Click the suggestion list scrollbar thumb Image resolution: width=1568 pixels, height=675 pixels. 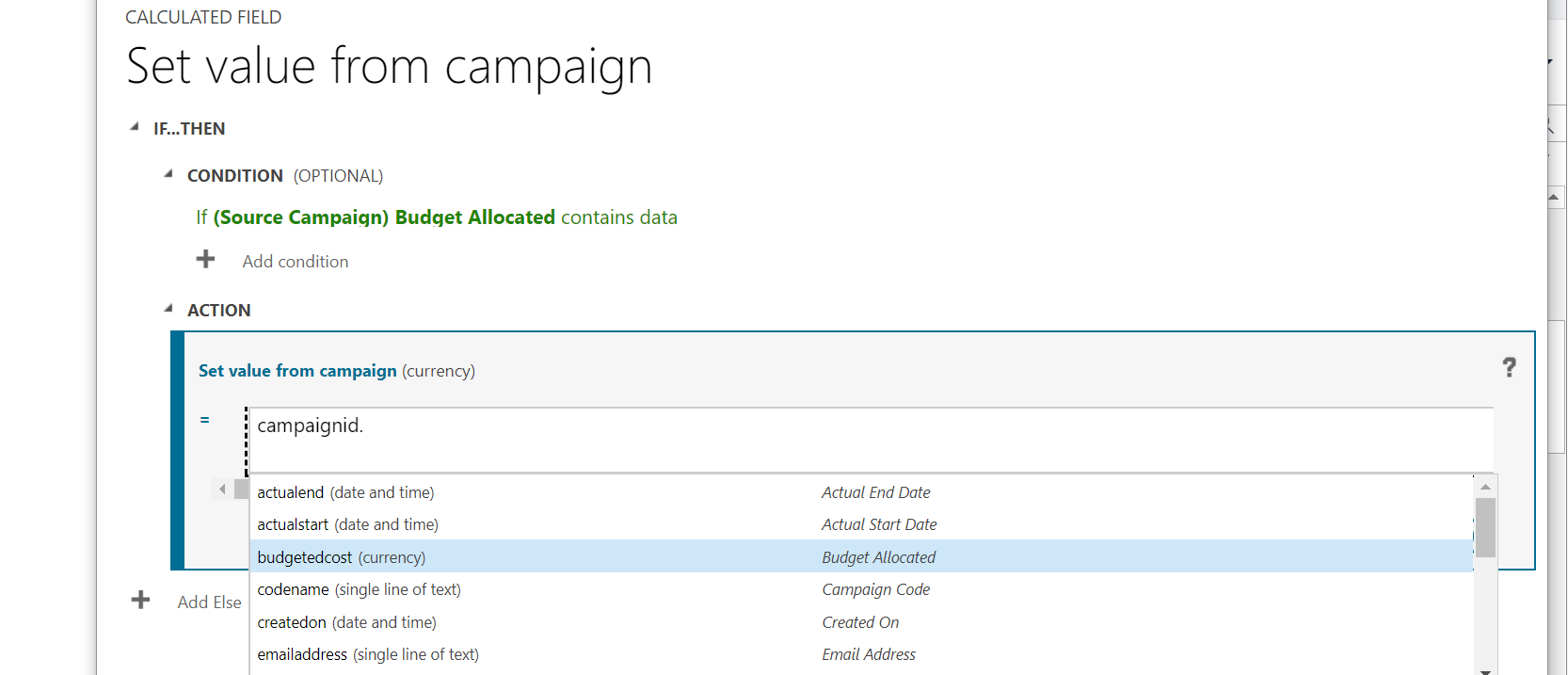tap(1485, 527)
